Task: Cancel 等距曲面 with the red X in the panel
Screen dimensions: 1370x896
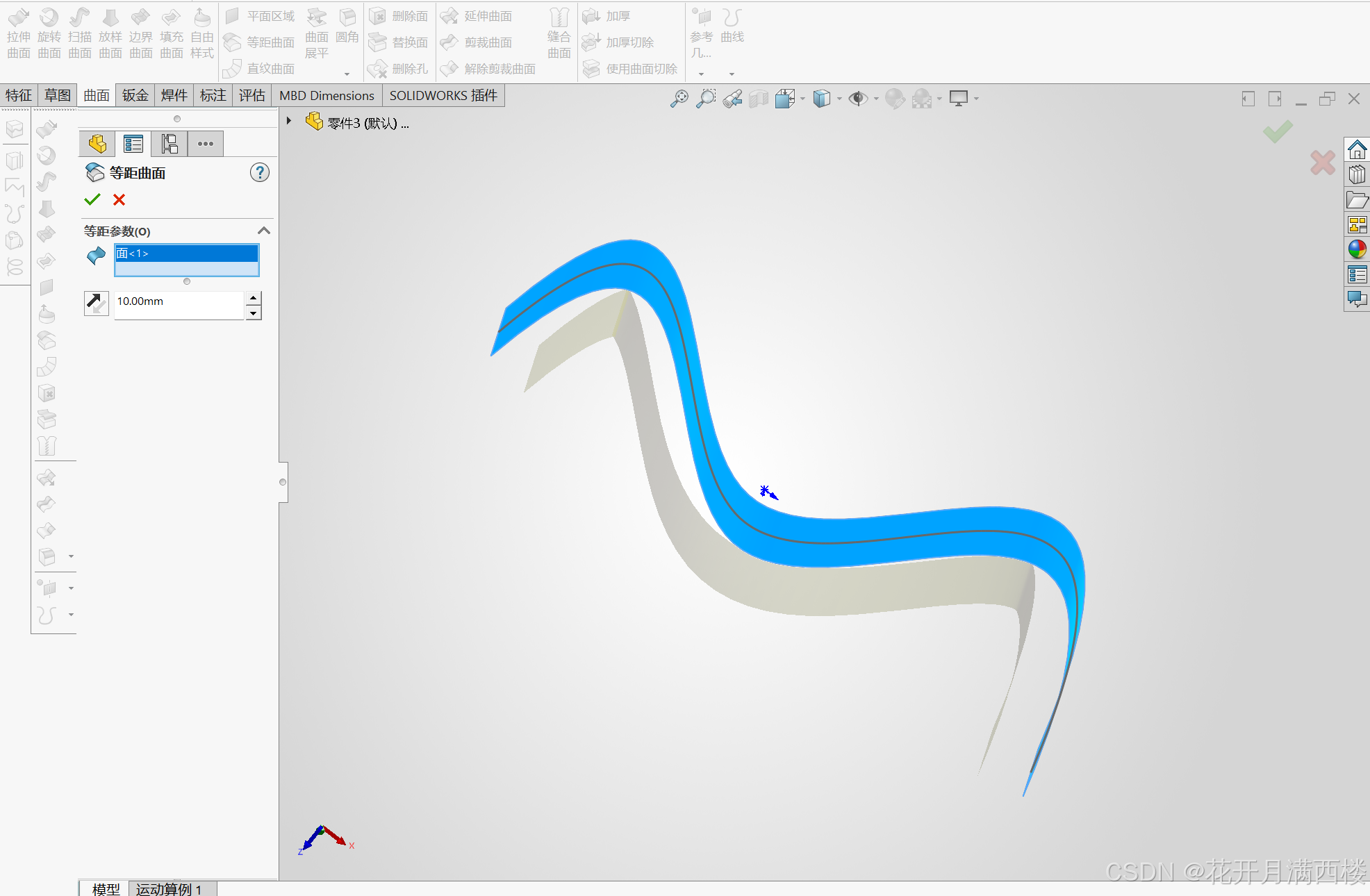Action: 119,200
